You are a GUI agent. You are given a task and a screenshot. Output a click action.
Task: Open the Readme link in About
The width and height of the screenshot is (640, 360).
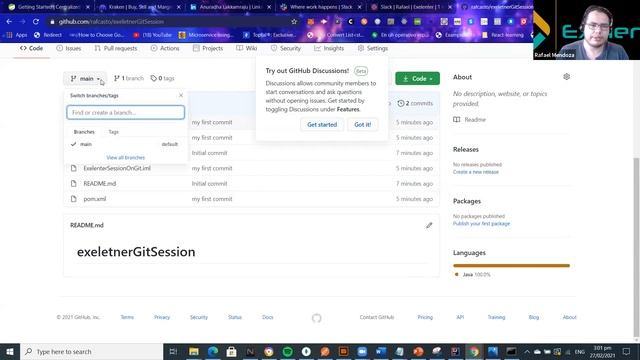(x=469, y=120)
